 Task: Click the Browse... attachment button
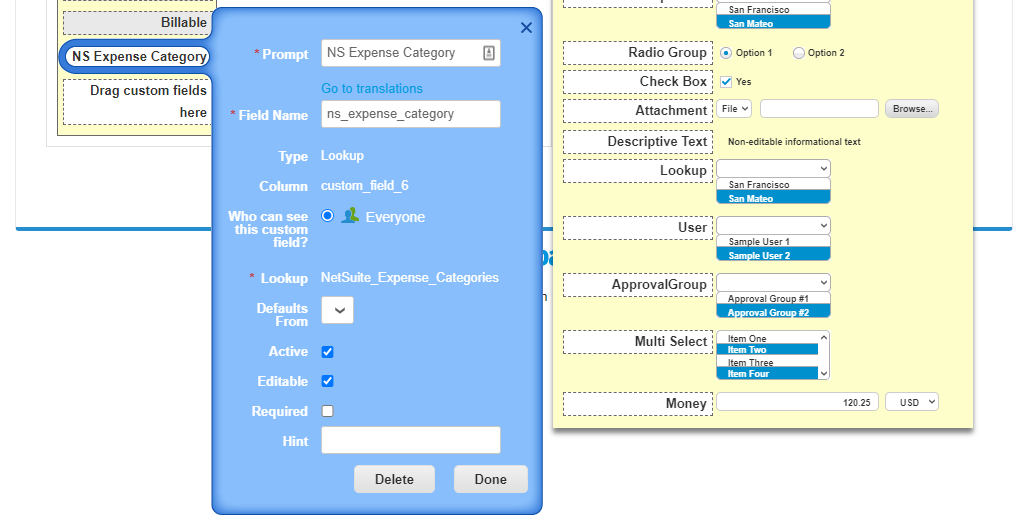911,109
